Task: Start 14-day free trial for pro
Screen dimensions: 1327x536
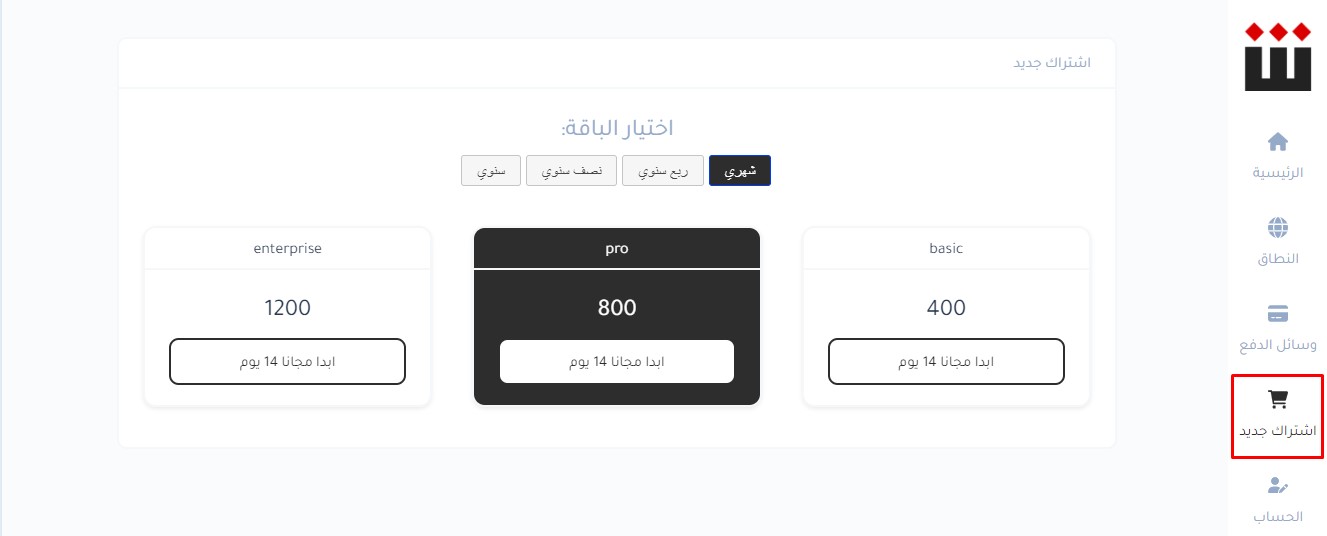Action: [617, 361]
